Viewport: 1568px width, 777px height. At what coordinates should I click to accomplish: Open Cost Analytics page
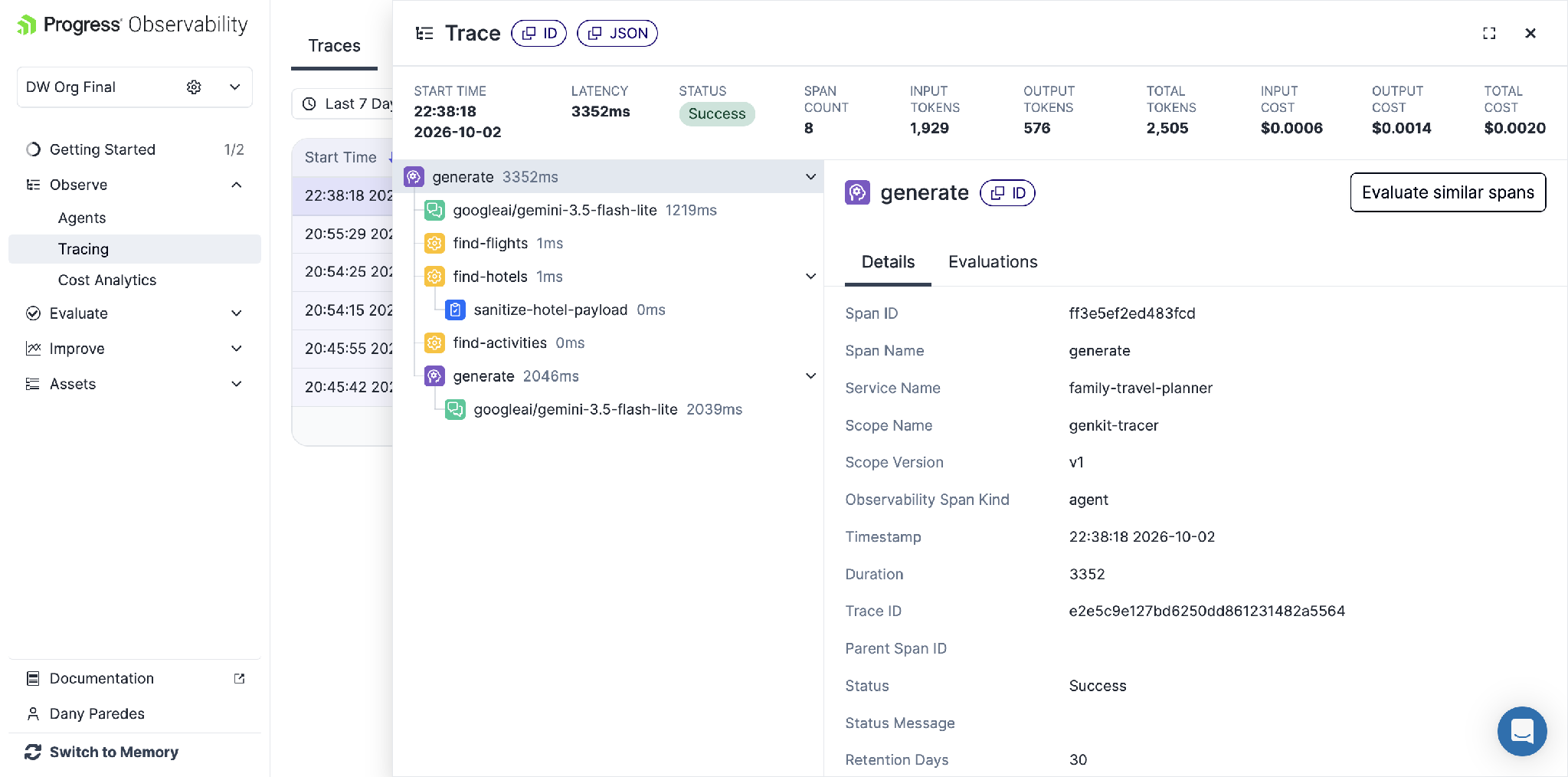(107, 280)
